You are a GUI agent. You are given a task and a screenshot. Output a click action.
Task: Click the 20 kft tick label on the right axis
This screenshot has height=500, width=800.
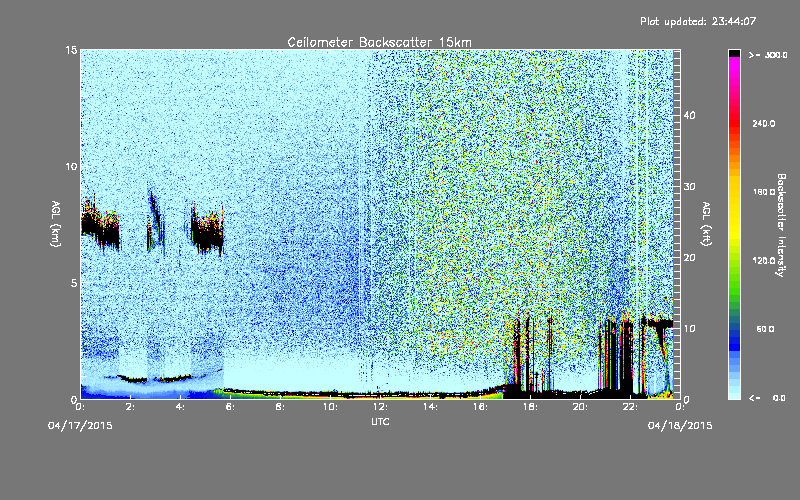pos(689,258)
